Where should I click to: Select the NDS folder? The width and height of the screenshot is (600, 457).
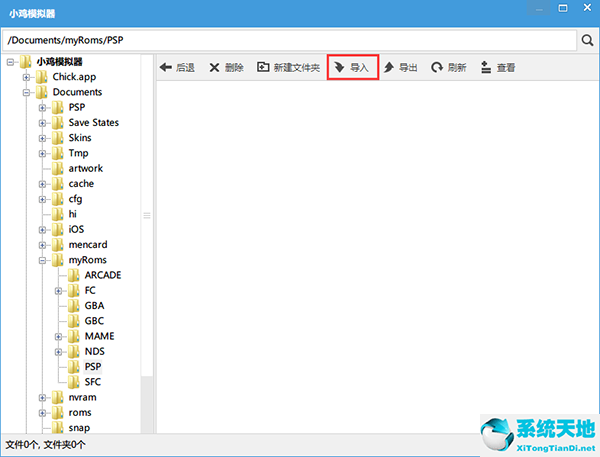94,351
